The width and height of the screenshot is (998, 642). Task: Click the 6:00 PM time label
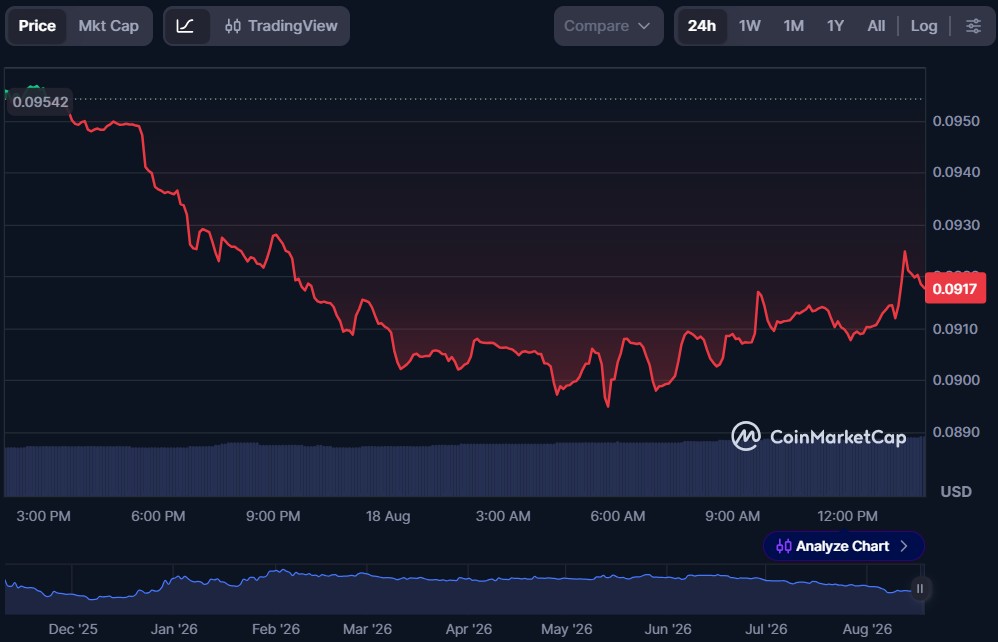coord(158,516)
